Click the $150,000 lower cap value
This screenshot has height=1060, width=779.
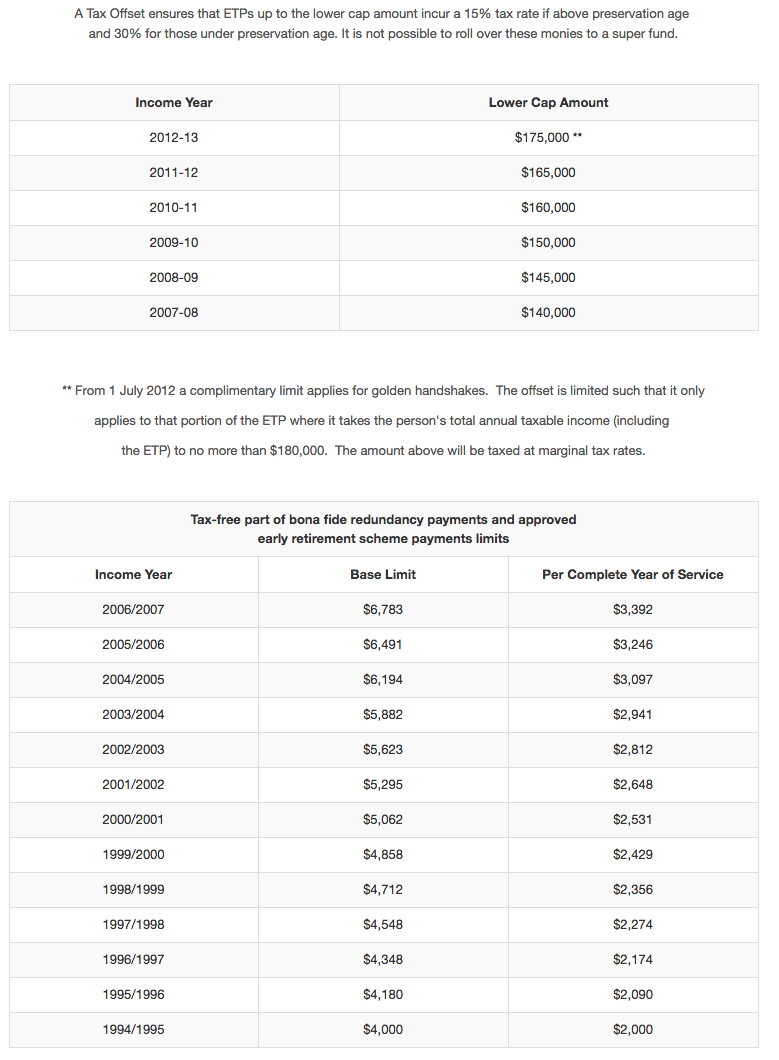(548, 243)
